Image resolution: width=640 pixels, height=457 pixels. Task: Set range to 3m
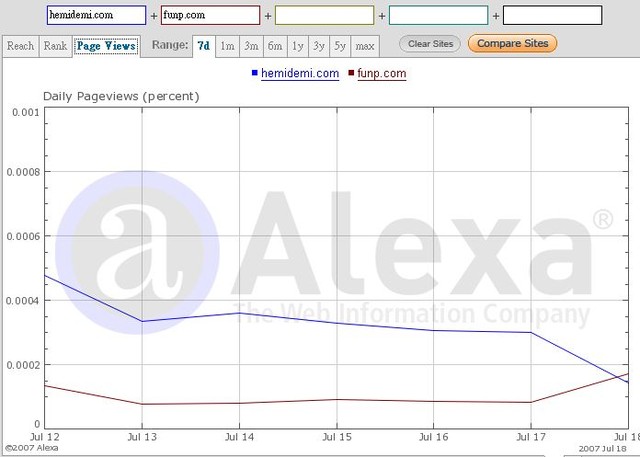(x=251, y=47)
